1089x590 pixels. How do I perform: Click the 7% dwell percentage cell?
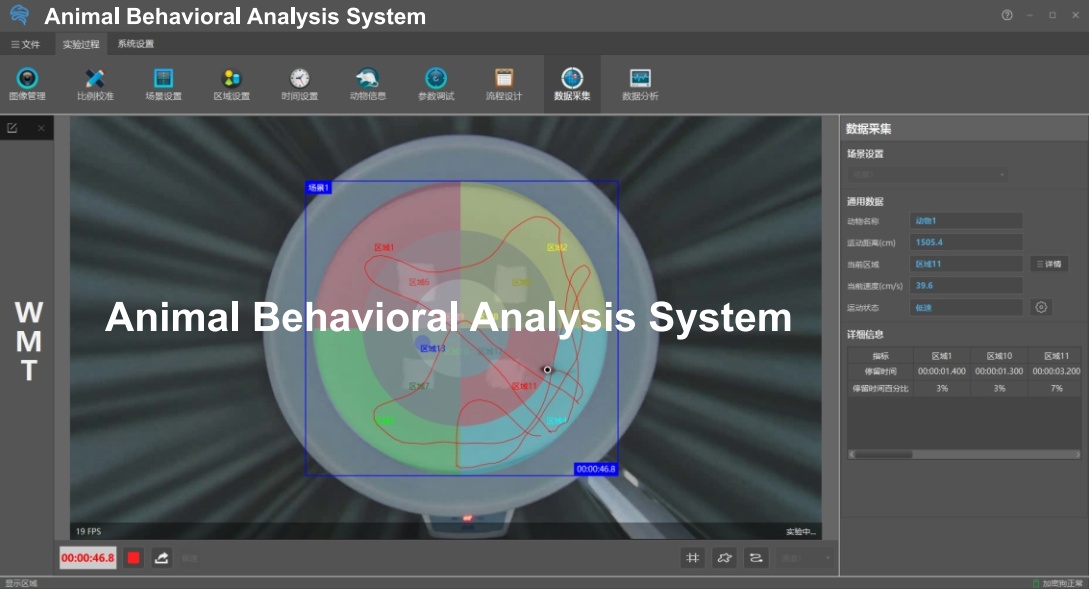1056,388
